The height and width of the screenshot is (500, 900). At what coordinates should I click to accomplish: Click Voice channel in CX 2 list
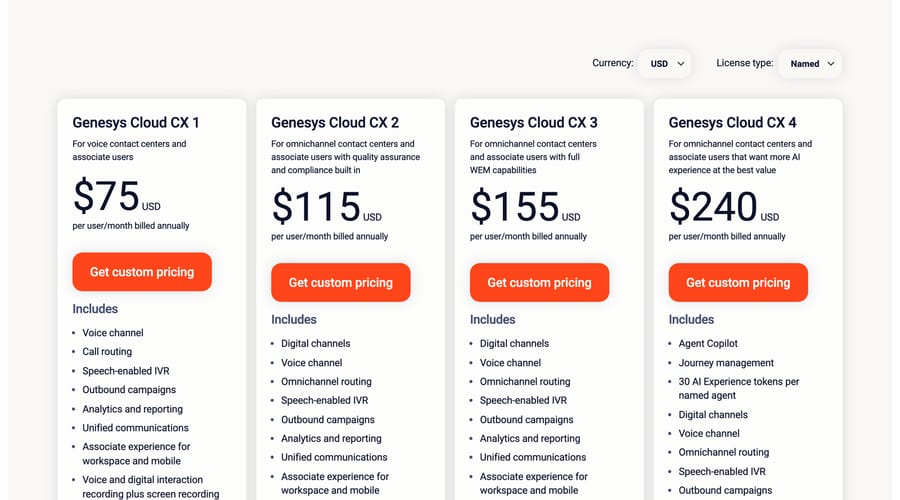pyautogui.click(x=311, y=363)
